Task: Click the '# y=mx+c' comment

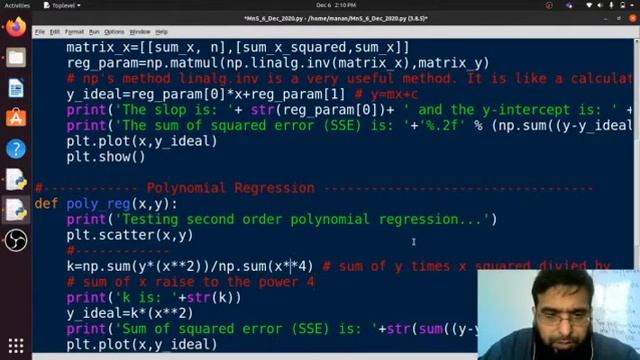Action: [386, 94]
